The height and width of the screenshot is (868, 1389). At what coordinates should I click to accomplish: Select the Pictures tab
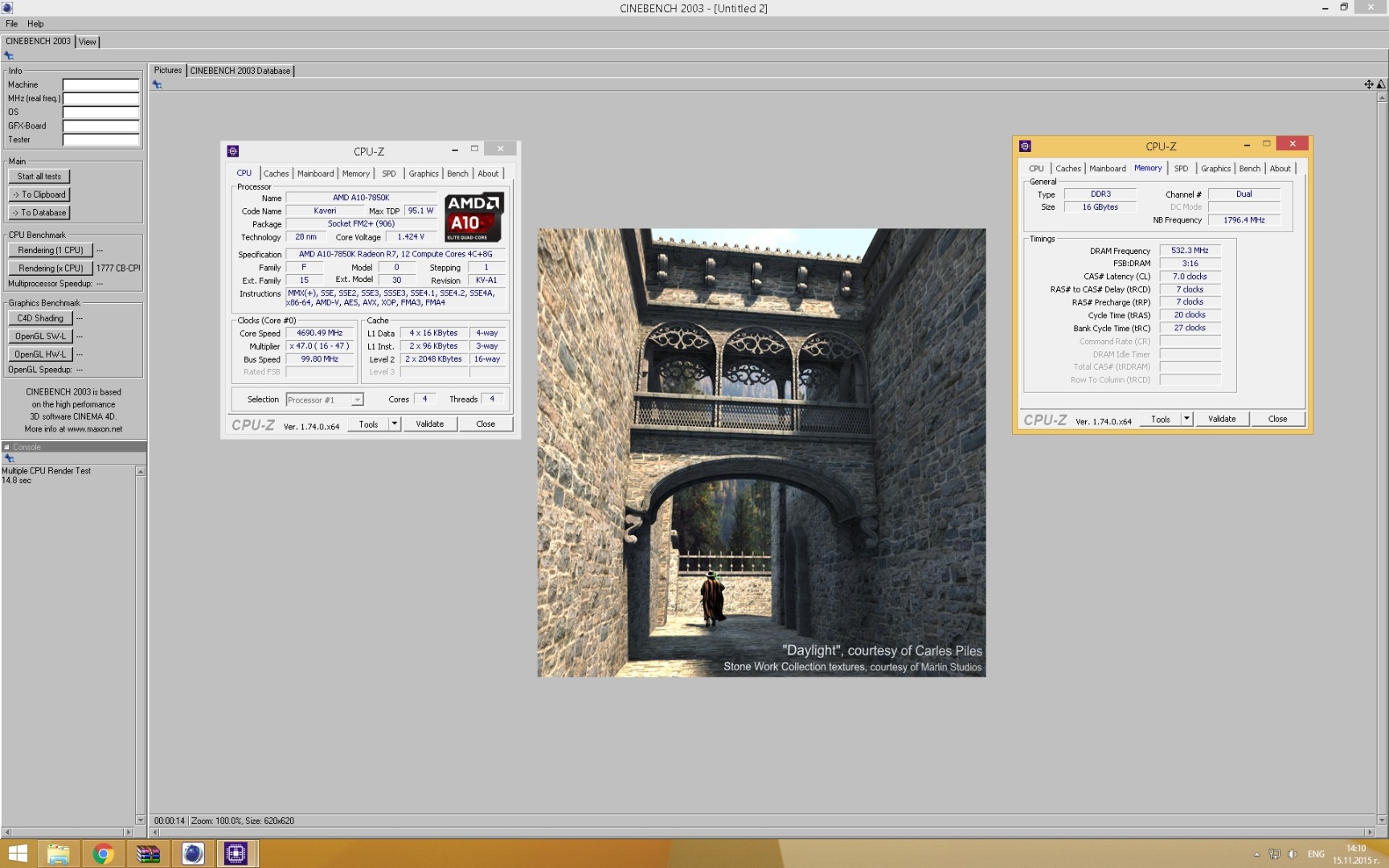(x=168, y=70)
